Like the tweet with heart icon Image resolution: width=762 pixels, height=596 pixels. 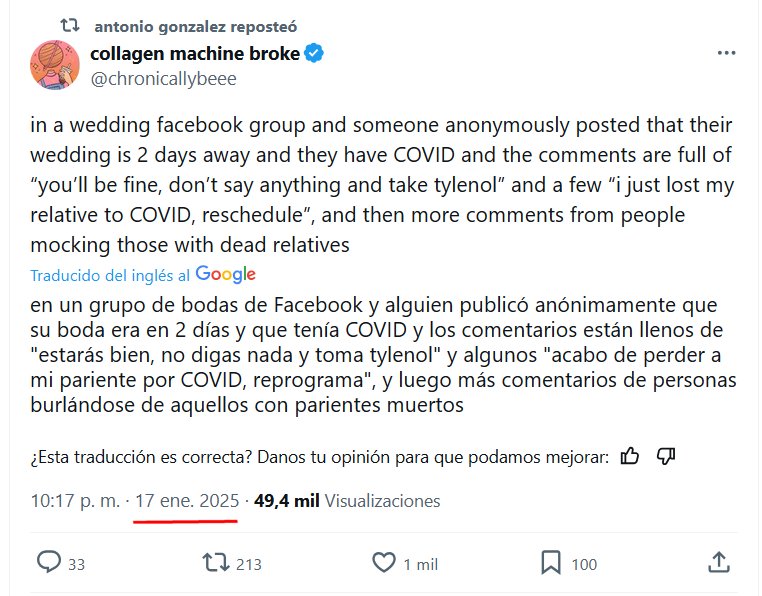(x=383, y=563)
